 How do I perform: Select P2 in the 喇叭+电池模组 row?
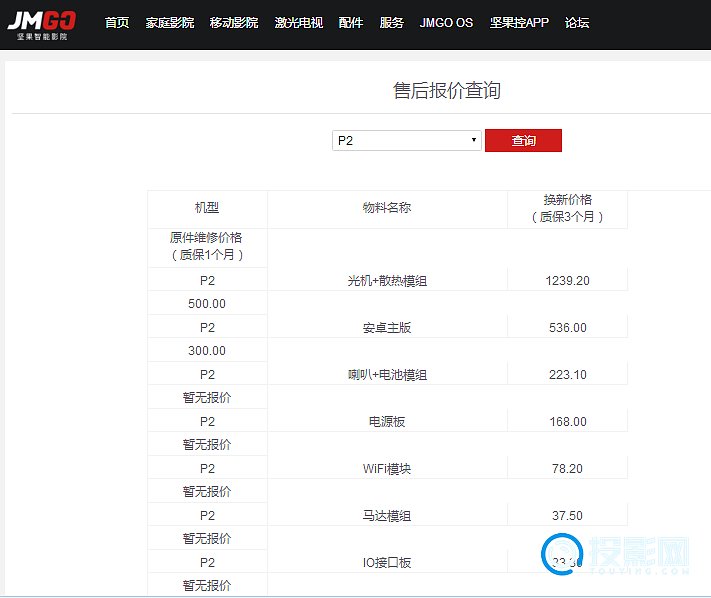point(207,374)
